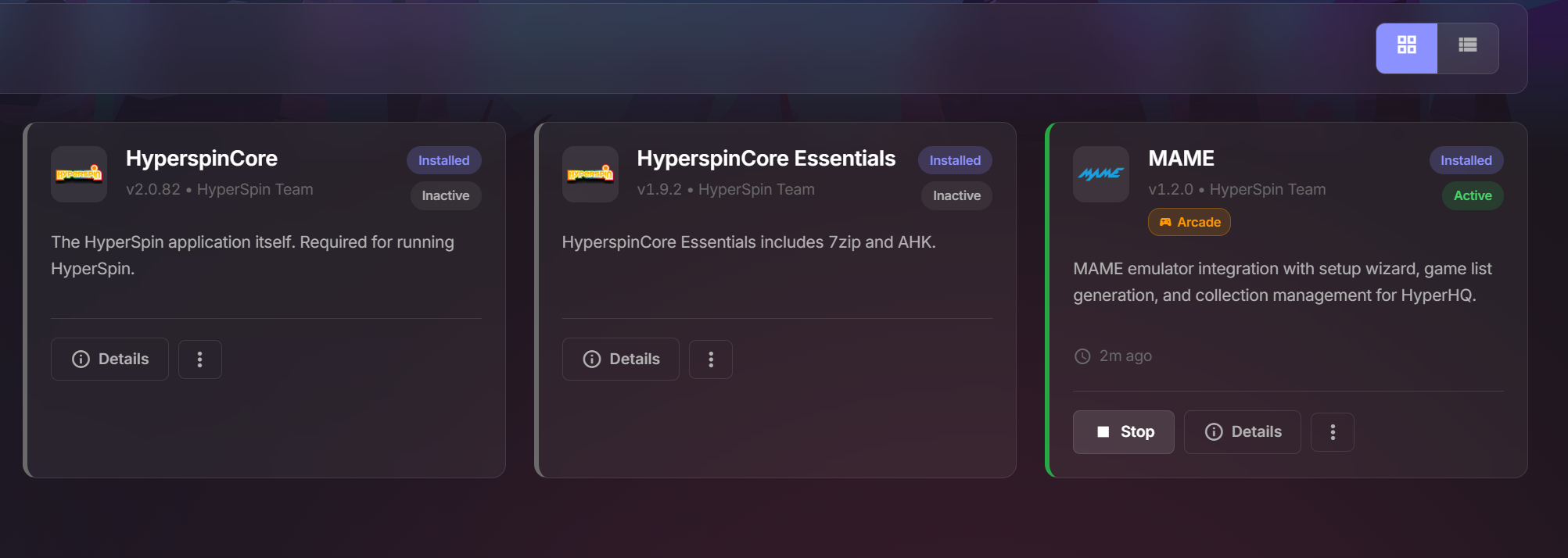Click the Active status badge on MAME
The width and height of the screenshot is (1568, 558).
coord(1472,195)
